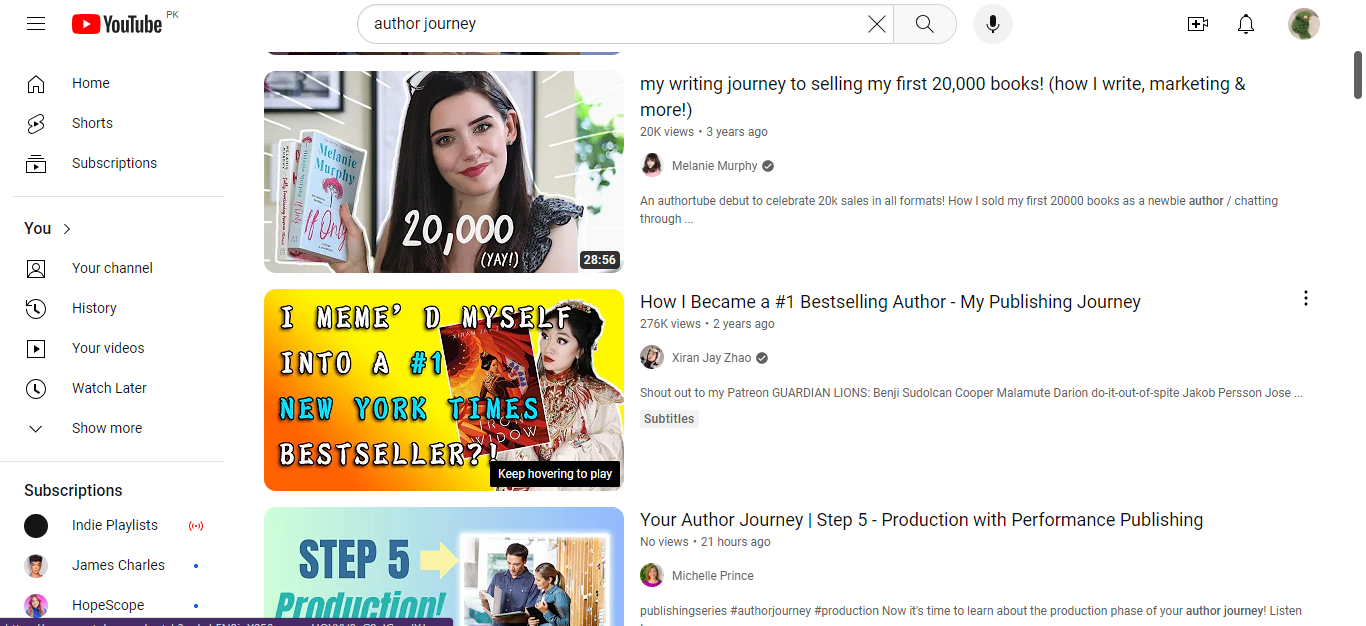Open Watch Later clock icon
This screenshot has height=626, width=1366.
(x=36, y=388)
